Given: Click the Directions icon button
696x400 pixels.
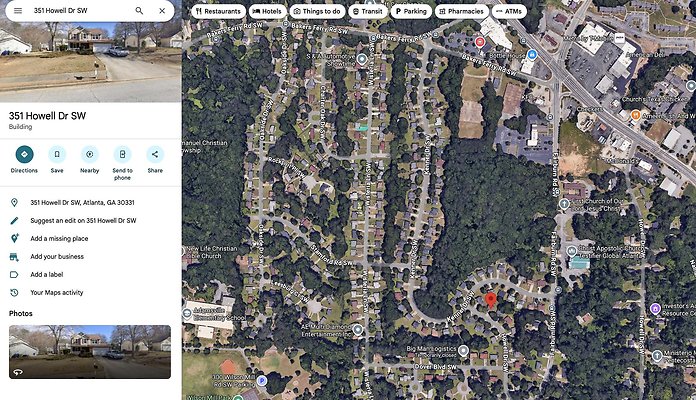Looking at the screenshot, I should [x=24, y=154].
